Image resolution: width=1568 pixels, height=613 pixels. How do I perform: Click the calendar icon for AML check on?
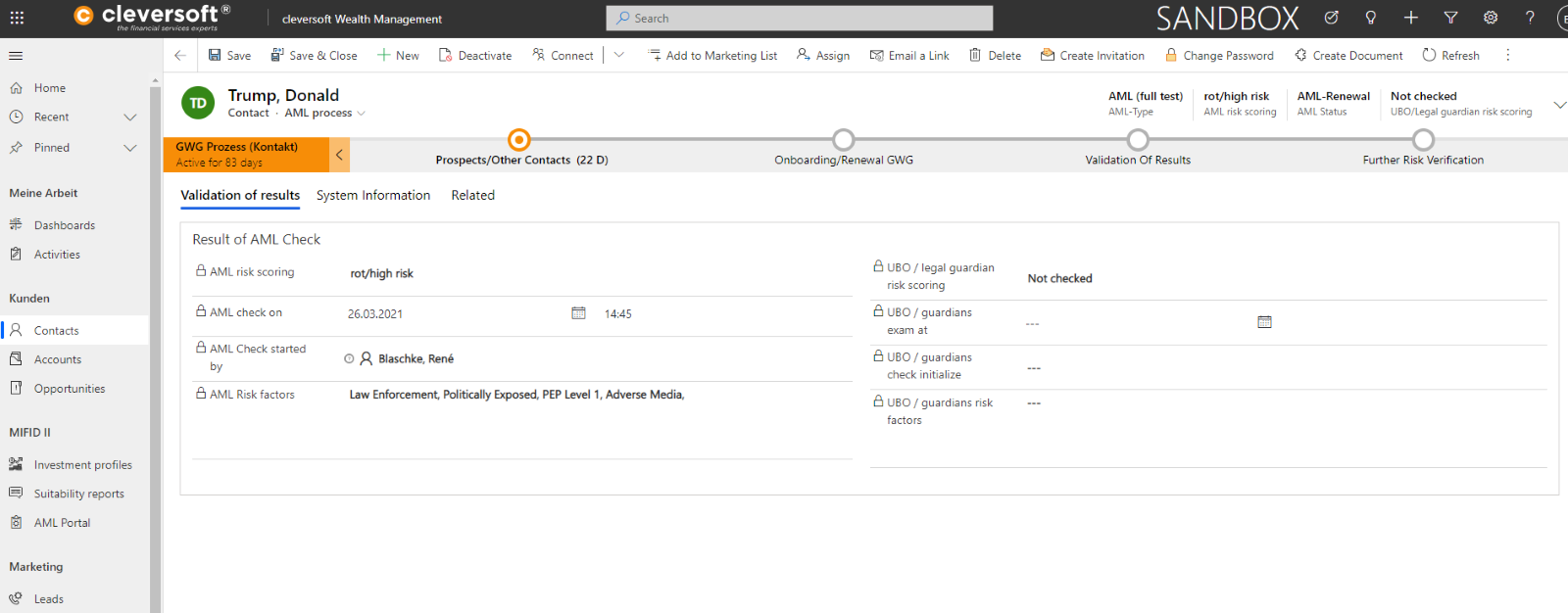pos(578,313)
